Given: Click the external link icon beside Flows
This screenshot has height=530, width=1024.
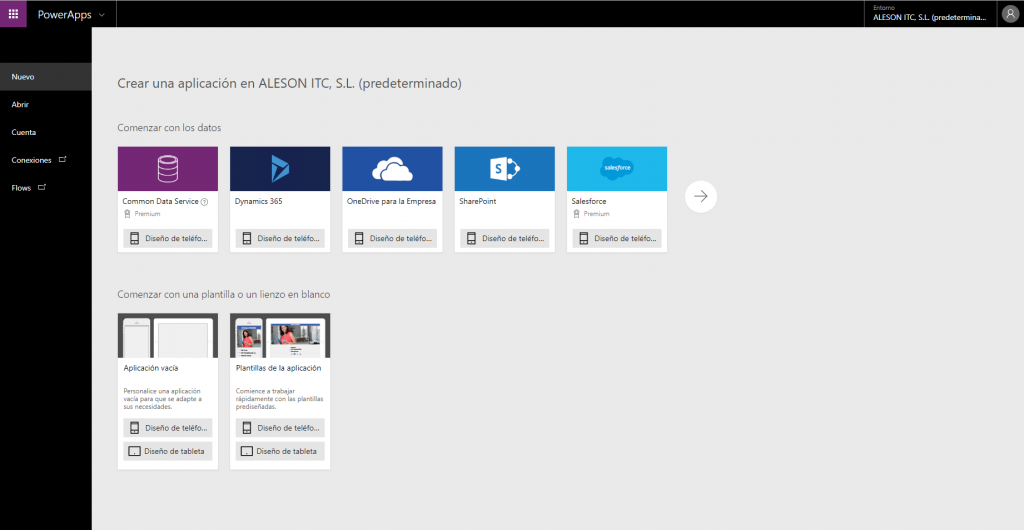Looking at the screenshot, I should [x=42, y=187].
